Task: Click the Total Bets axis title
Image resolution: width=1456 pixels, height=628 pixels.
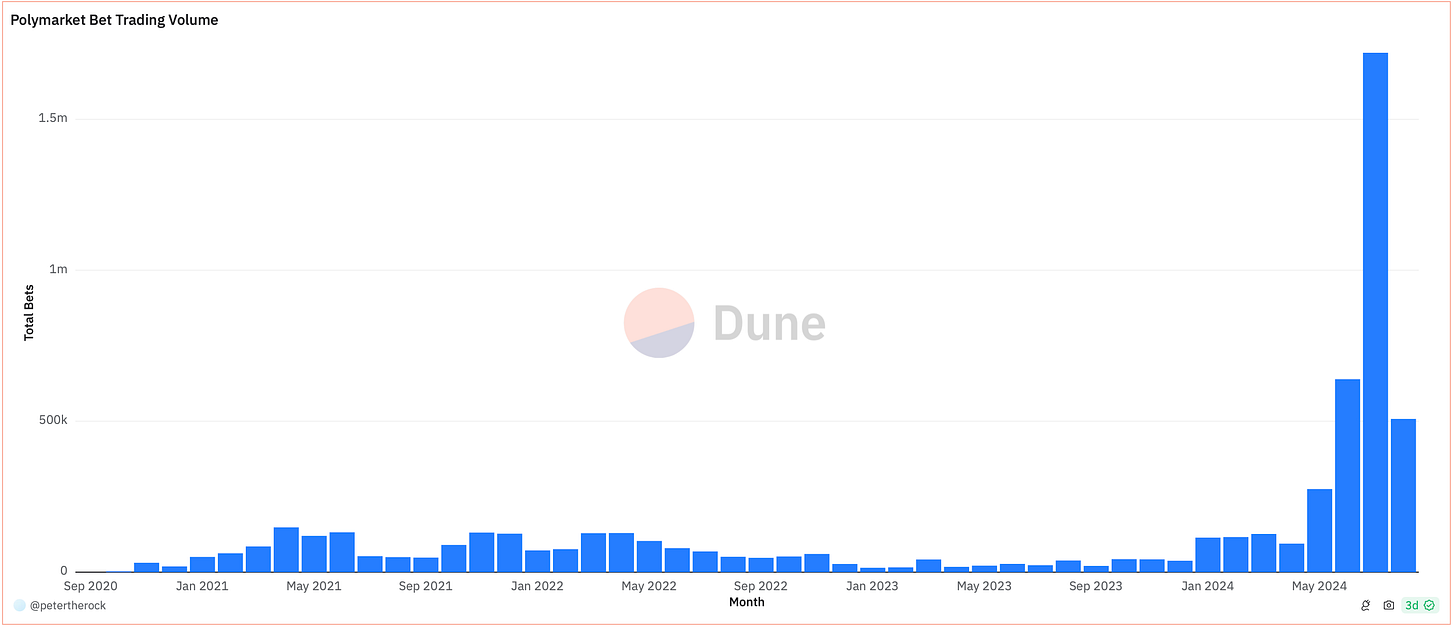Action: point(29,312)
